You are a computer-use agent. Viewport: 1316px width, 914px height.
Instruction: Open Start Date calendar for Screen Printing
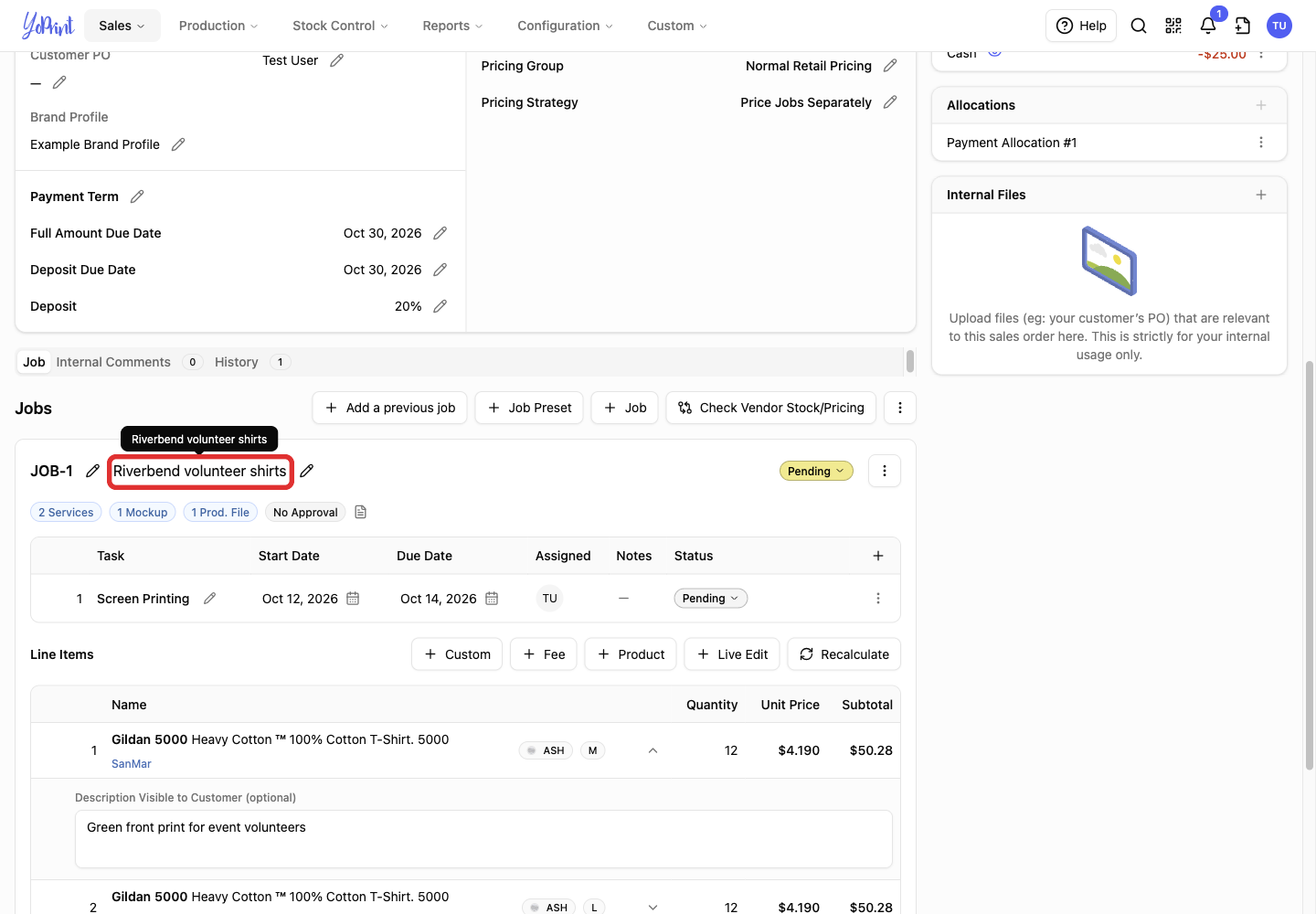pos(353,599)
